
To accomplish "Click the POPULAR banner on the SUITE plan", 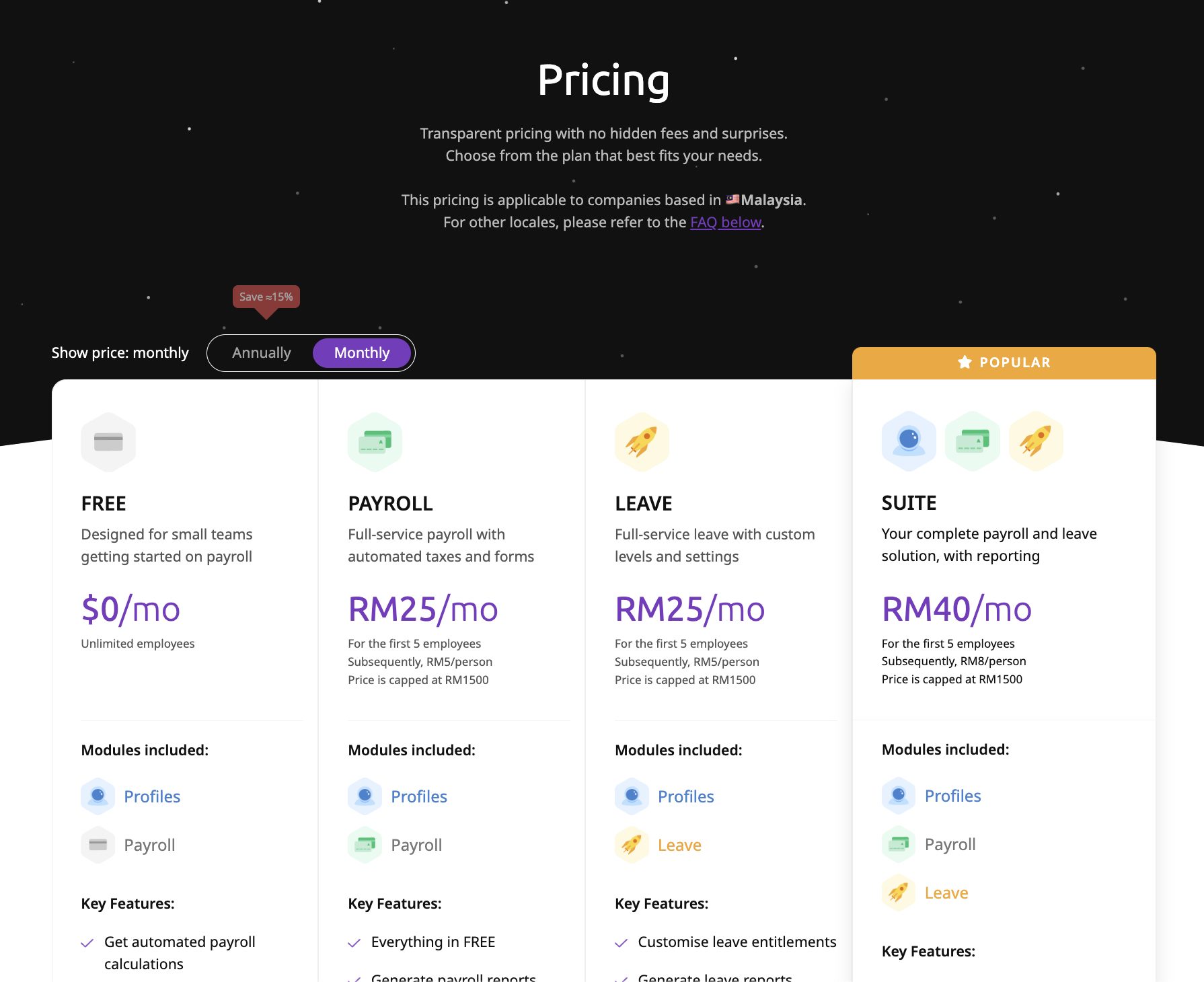I will point(1004,362).
